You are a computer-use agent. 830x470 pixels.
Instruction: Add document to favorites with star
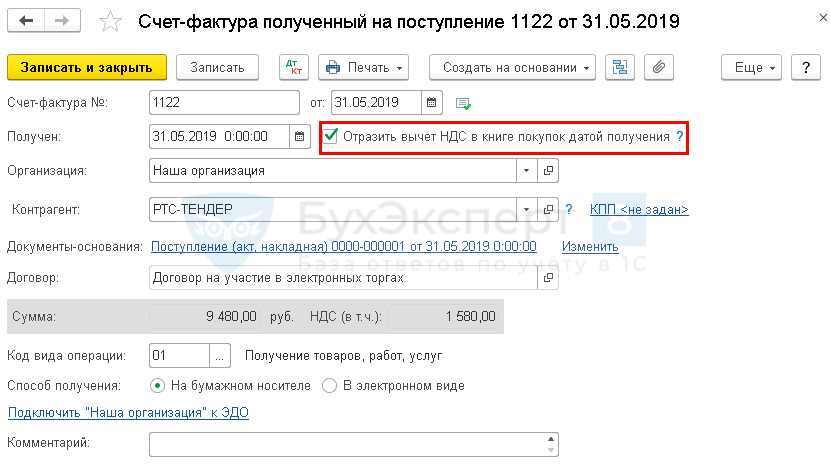pos(112,21)
